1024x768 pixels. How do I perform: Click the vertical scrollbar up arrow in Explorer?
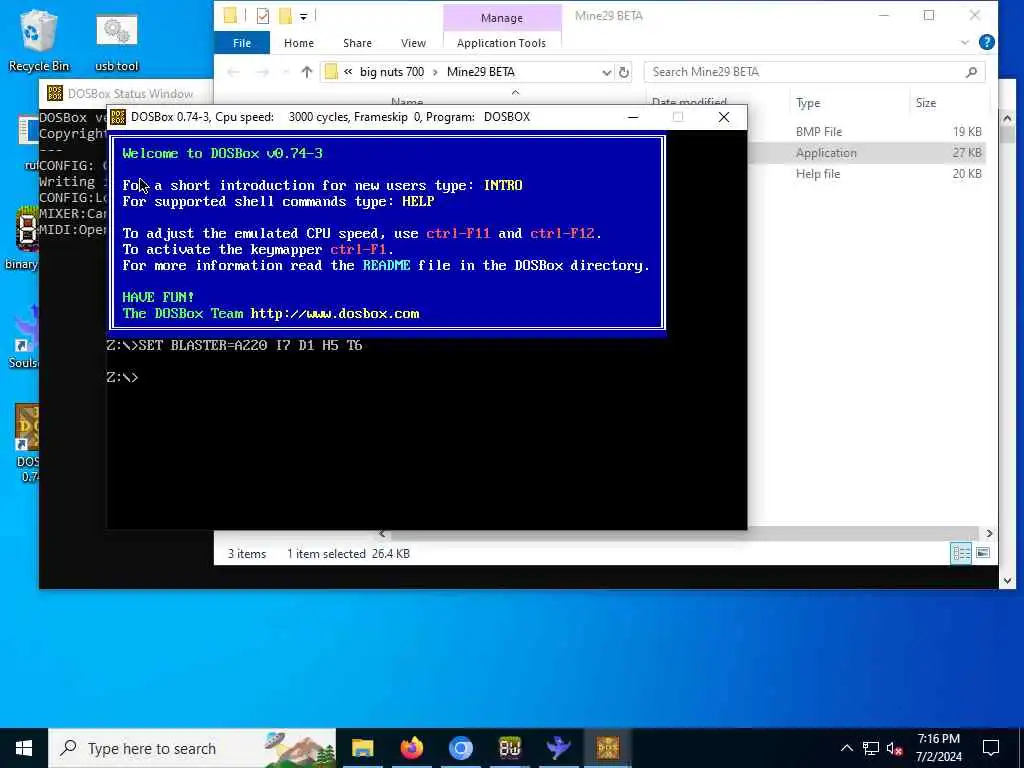(1006, 119)
